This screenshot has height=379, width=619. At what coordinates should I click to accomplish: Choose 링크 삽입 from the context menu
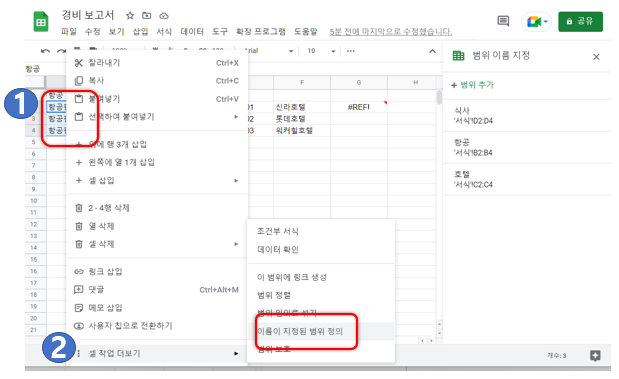coord(157,272)
